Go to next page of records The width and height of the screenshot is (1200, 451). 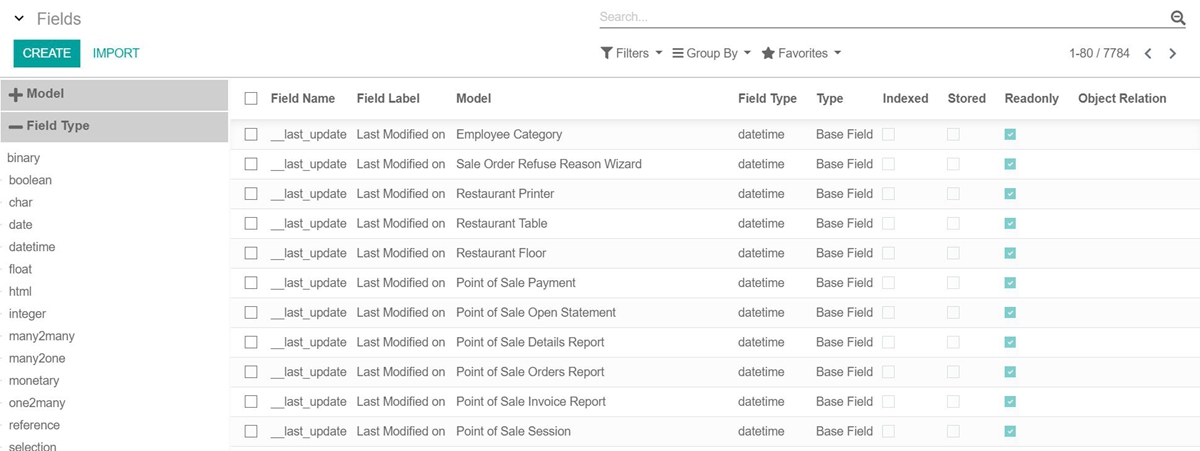coord(1173,53)
